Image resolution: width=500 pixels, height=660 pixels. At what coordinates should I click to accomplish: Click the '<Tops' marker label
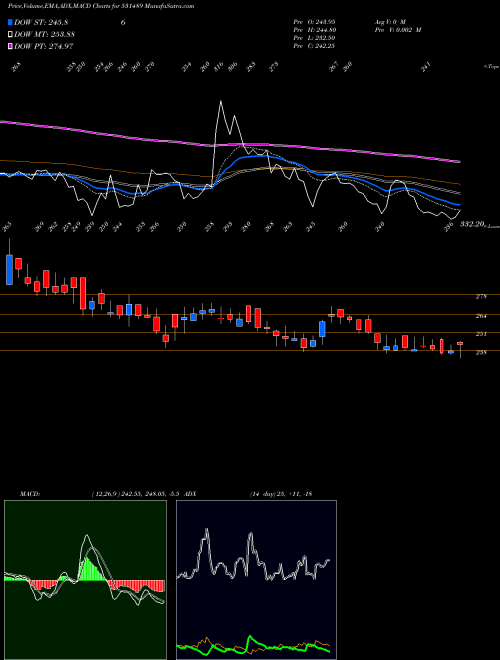pyautogui.click(x=491, y=67)
